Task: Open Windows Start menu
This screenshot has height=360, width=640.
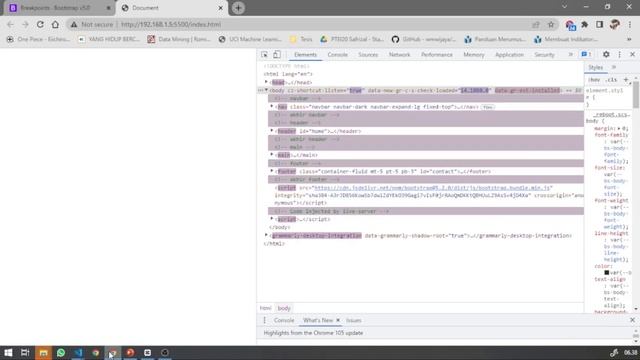Action: coord(8,352)
